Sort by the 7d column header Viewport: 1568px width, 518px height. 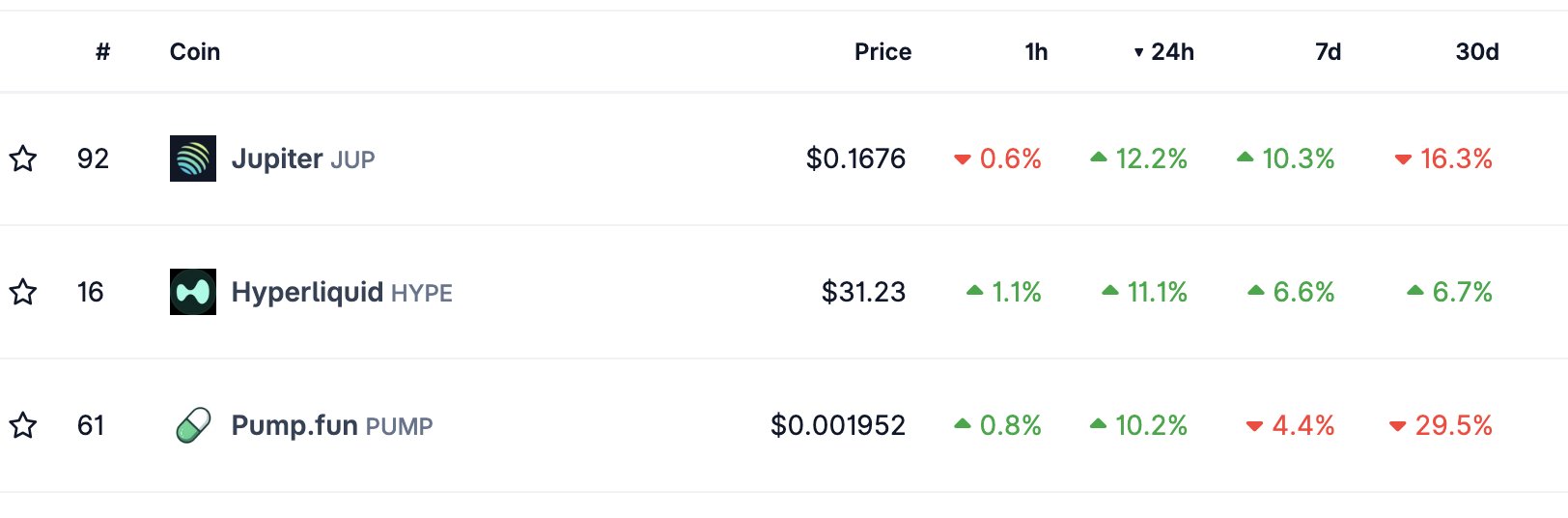click(1328, 52)
